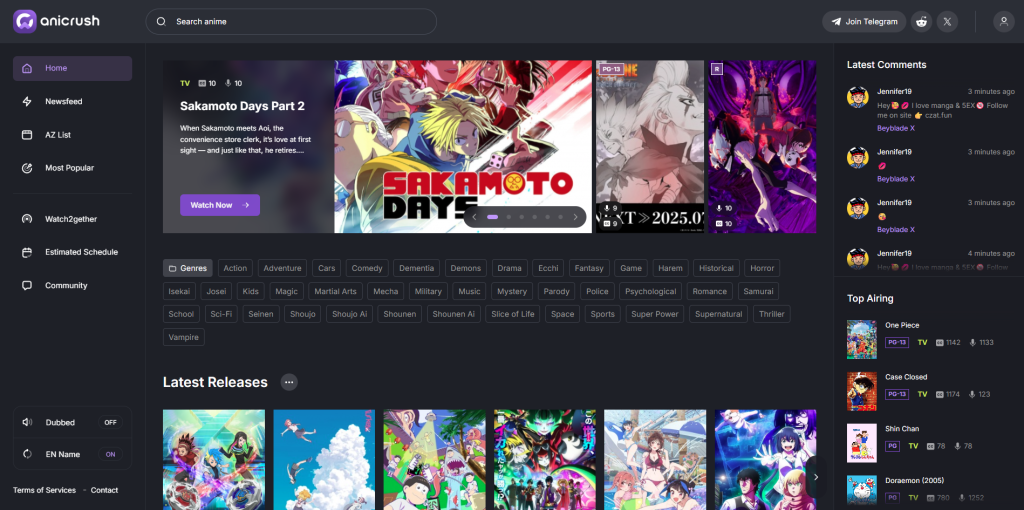
Task: Go to next slide in hero carousel
Action: pyautogui.click(x=575, y=217)
